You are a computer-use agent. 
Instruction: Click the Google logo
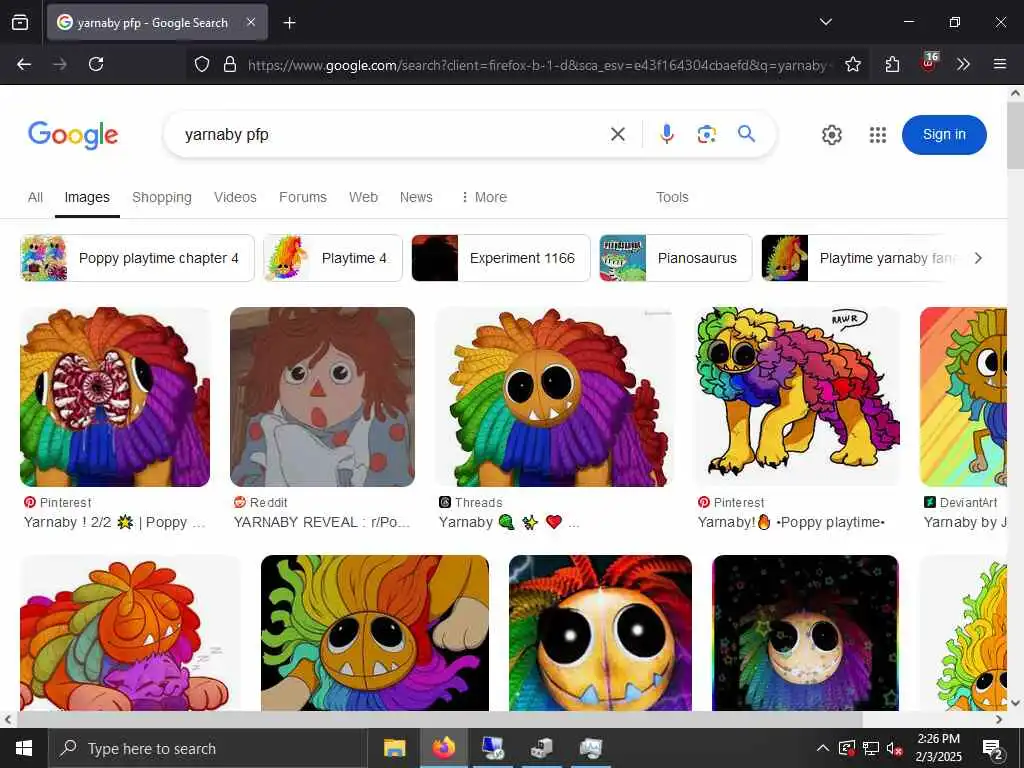coord(73,135)
